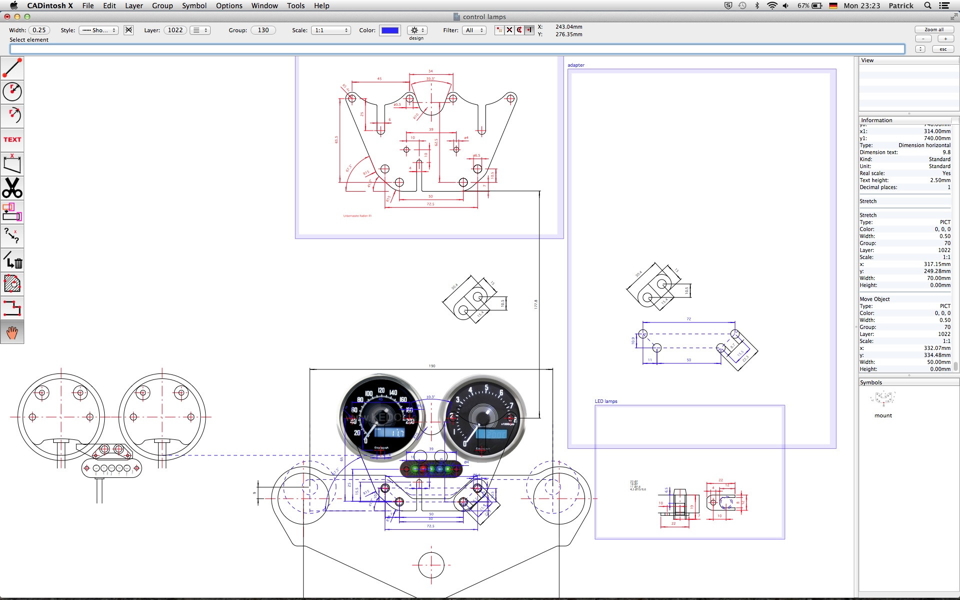Click the zoom in plus button
960x600 pixels.
click(x=945, y=39)
